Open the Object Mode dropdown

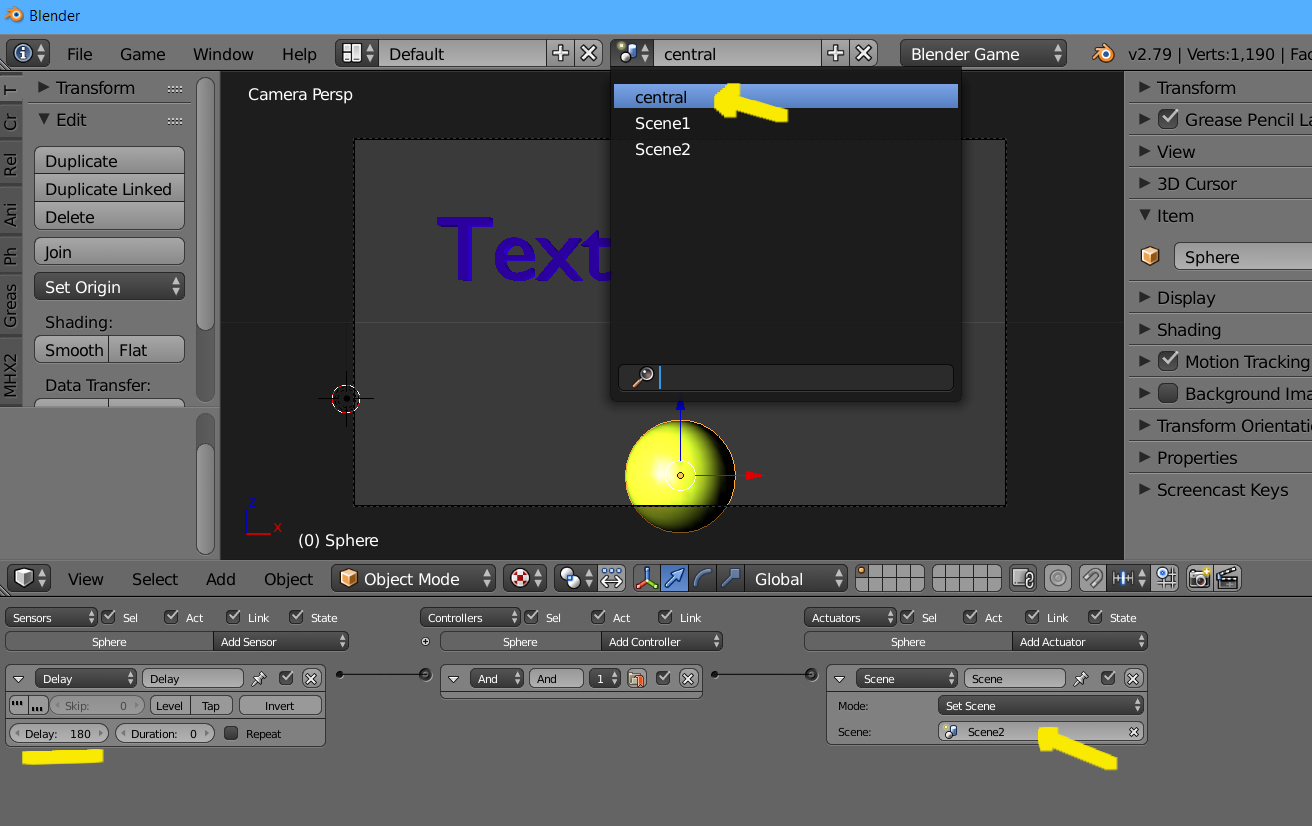413,578
